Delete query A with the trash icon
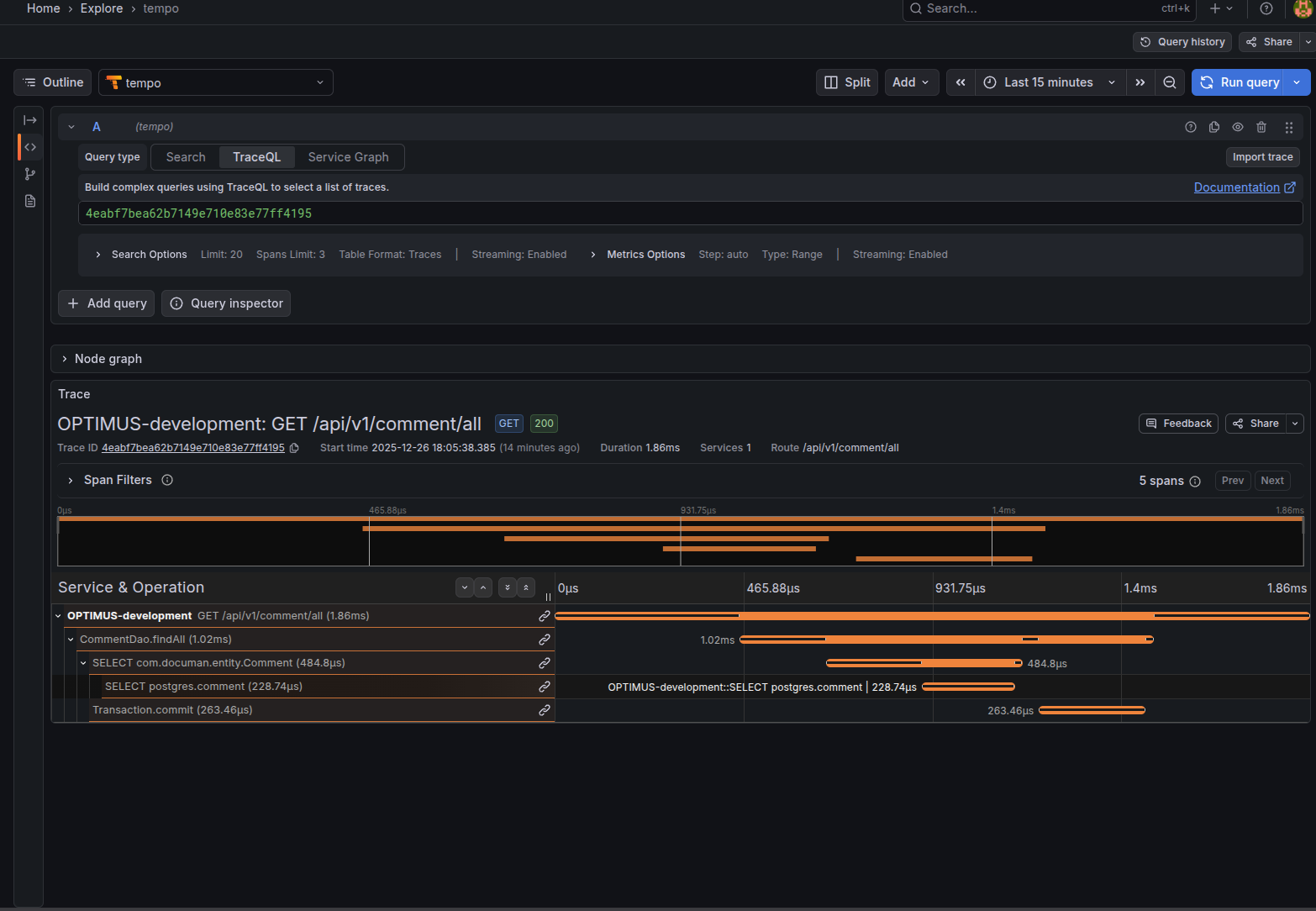 point(1261,127)
